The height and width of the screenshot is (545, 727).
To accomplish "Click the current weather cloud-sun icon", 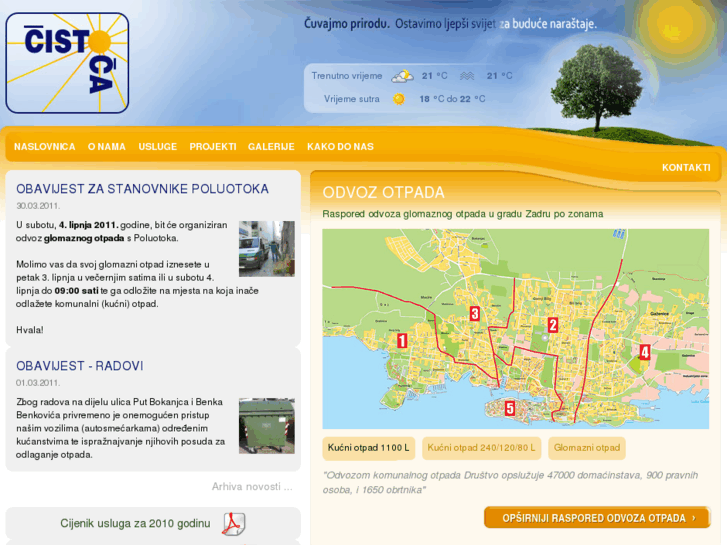I will [402, 76].
